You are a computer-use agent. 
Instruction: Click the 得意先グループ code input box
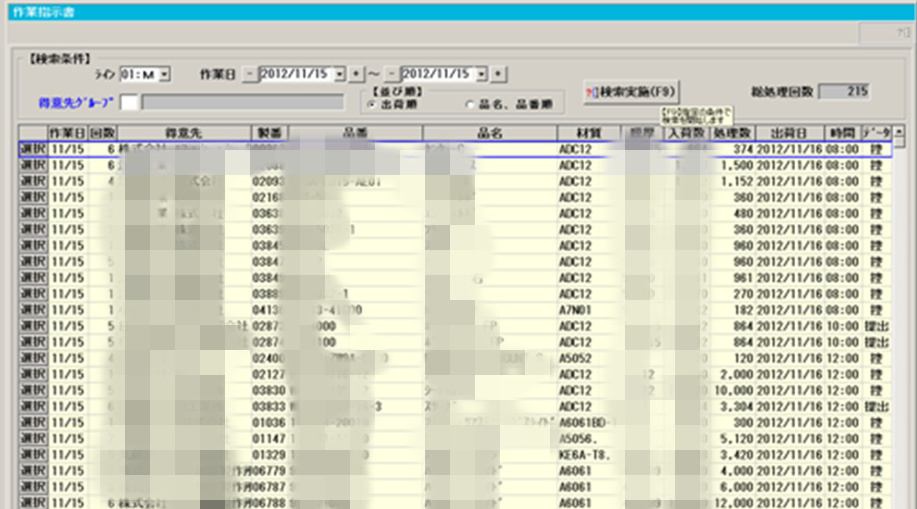[x=130, y=102]
